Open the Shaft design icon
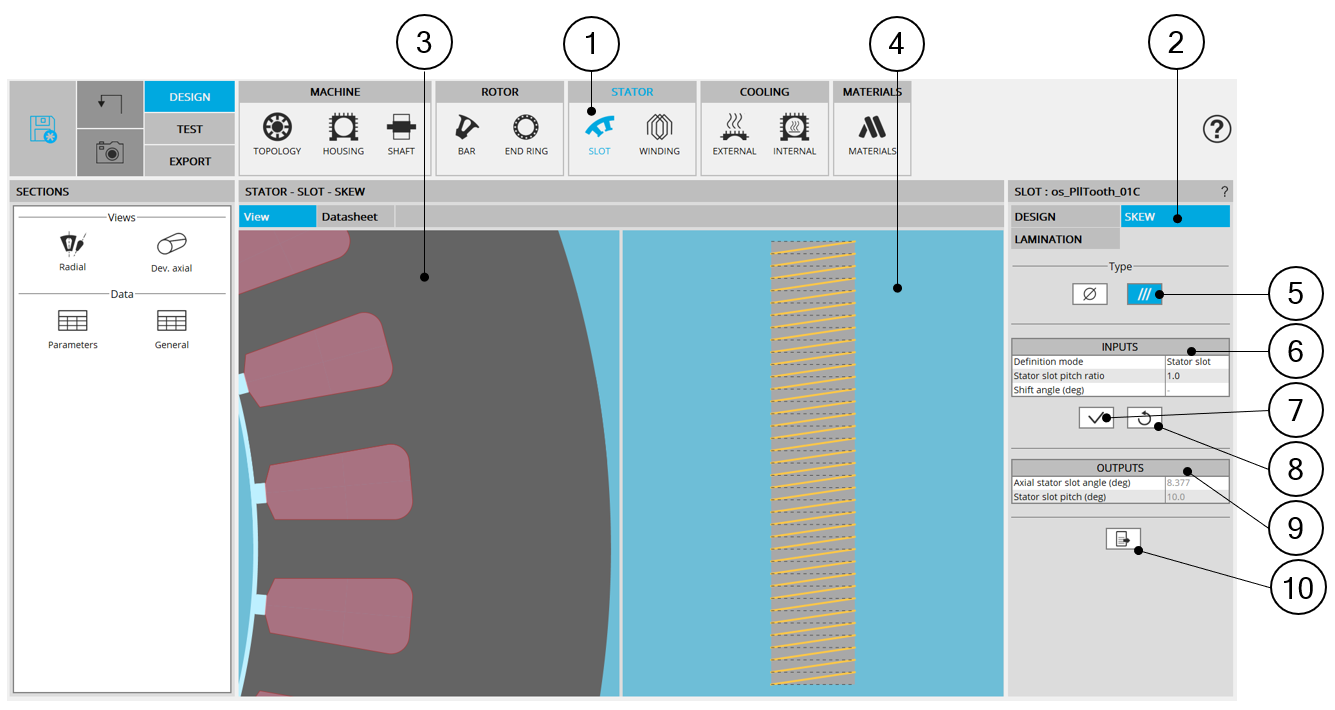 pos(400,135)
